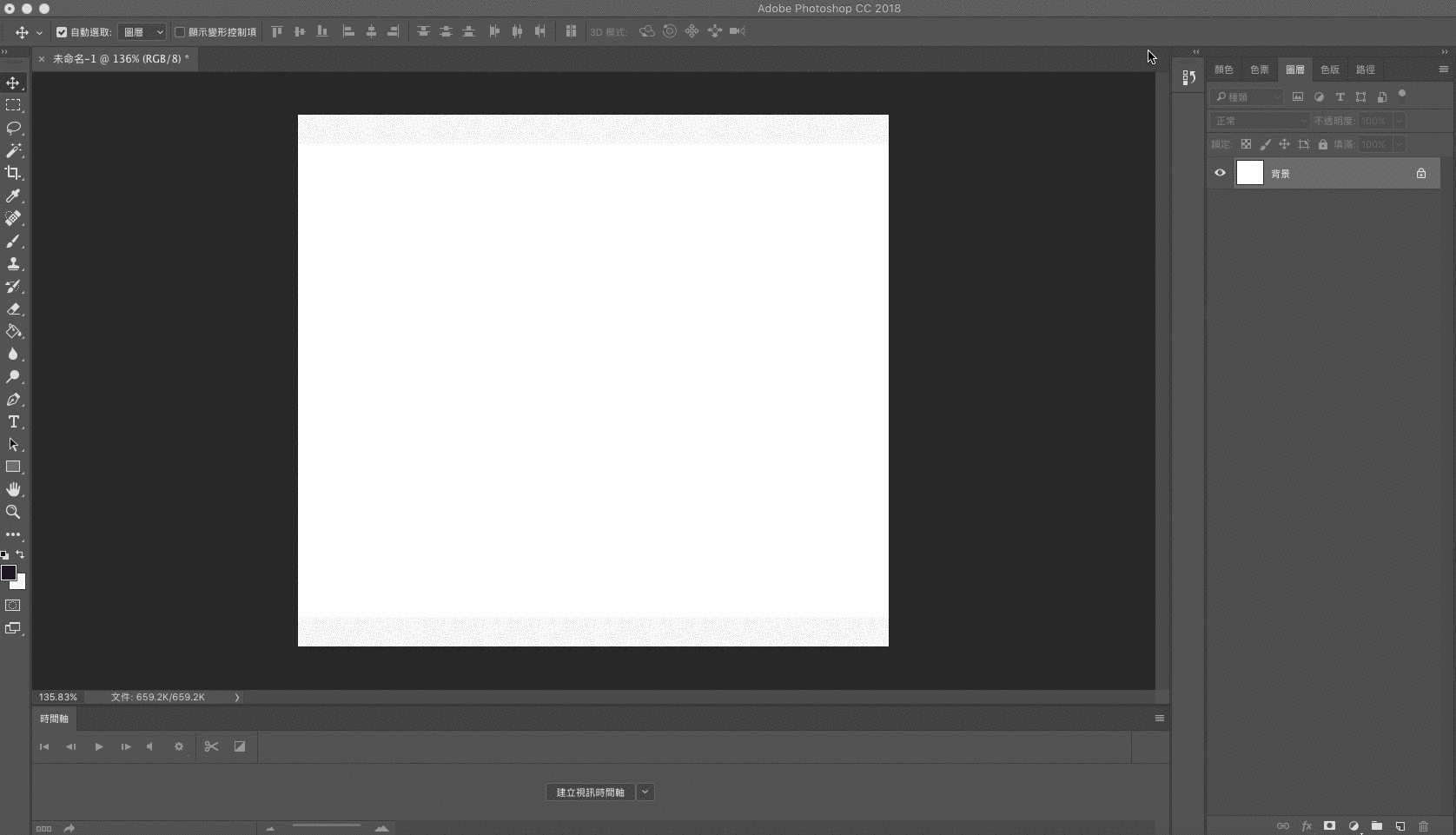Open the blend mode dropdown showing 正常
1456x835 pixels.
point(1259,121)
